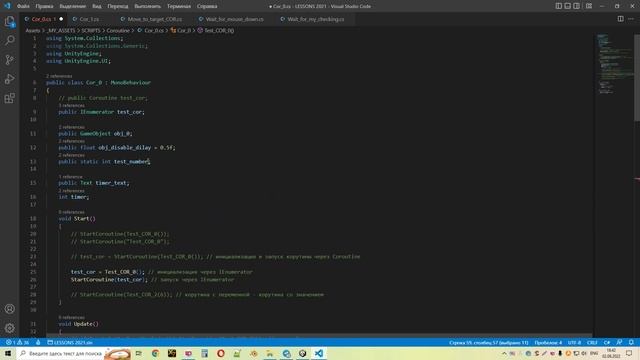
Task: Change end of line sequence CRLF
Action: [592, 342]
